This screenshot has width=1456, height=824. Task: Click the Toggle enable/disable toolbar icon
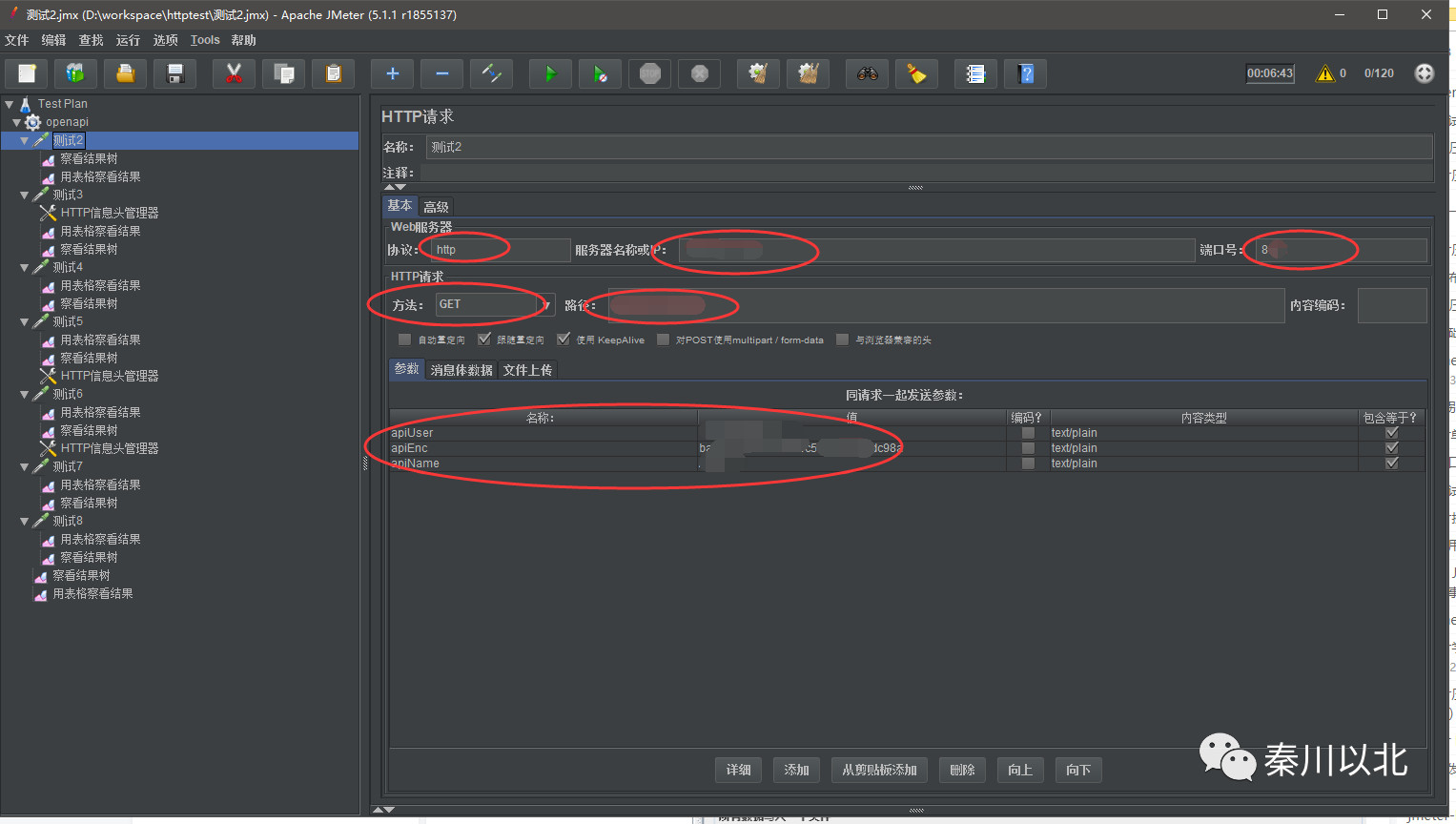pyautogui.click(x=491, y=73)
